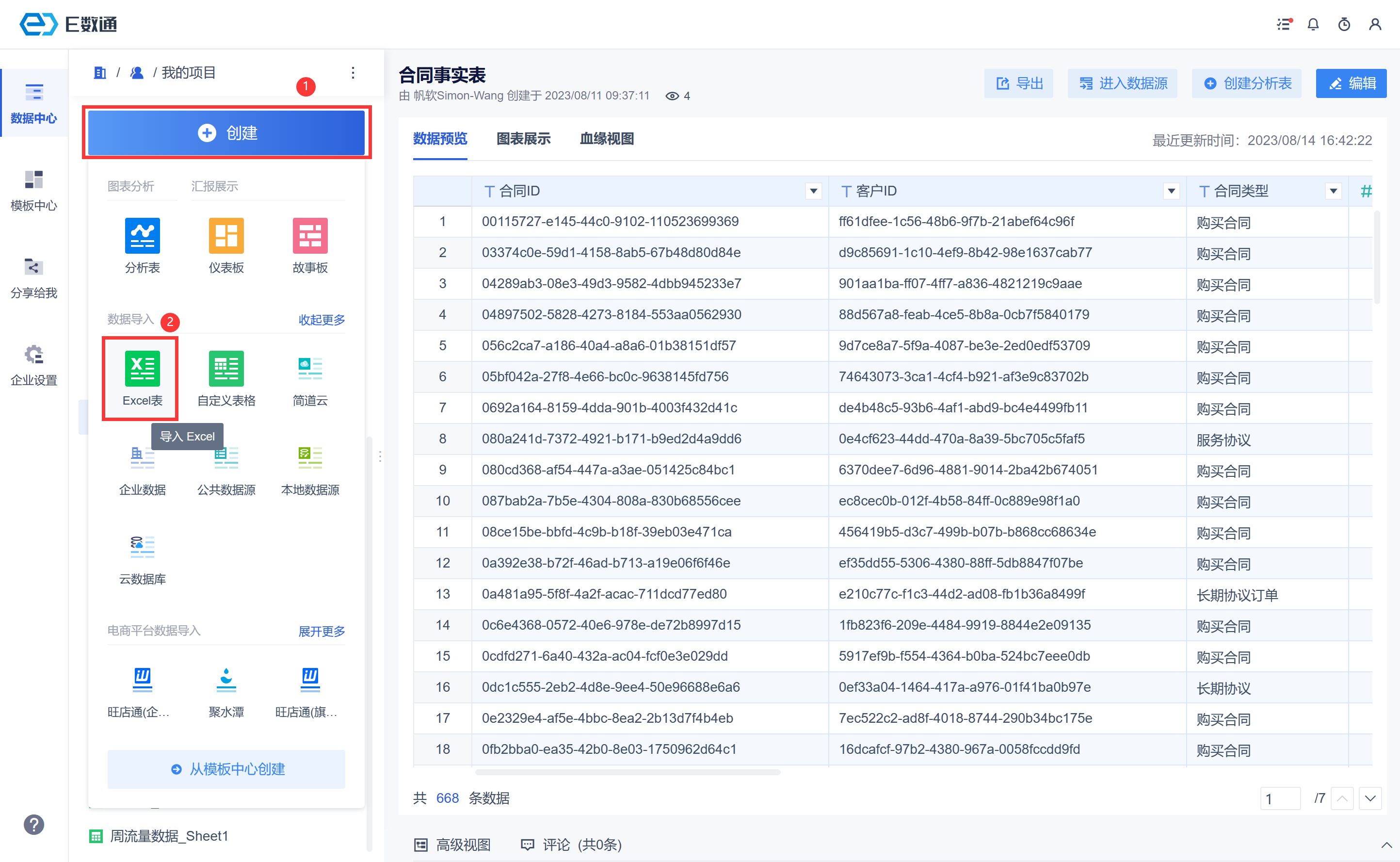Switch to the 血缘视图 tab
The width and height of the screenshot is (1400, 862).
[606, 139]
